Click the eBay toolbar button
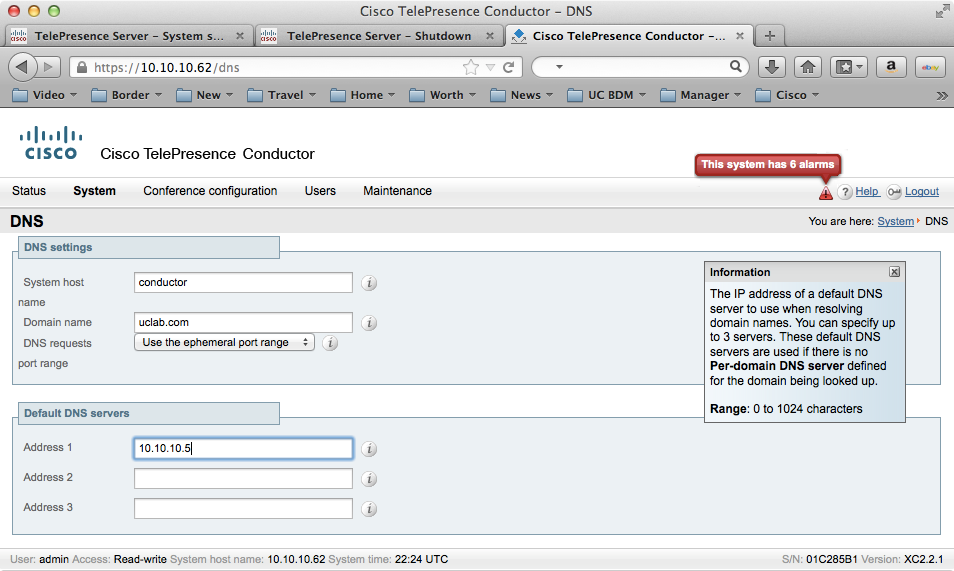 click(x=930, y=67)
